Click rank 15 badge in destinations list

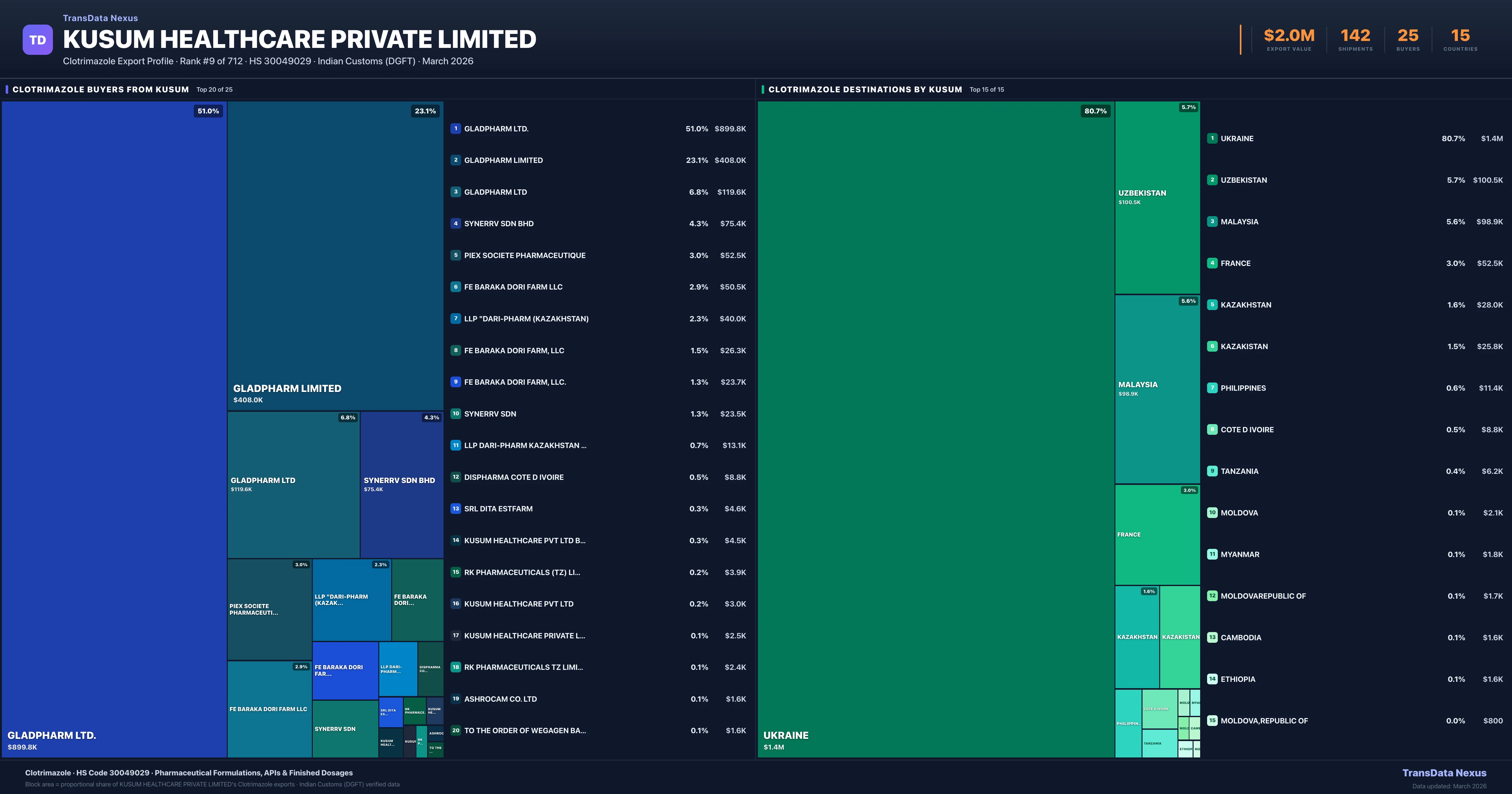1212,721
